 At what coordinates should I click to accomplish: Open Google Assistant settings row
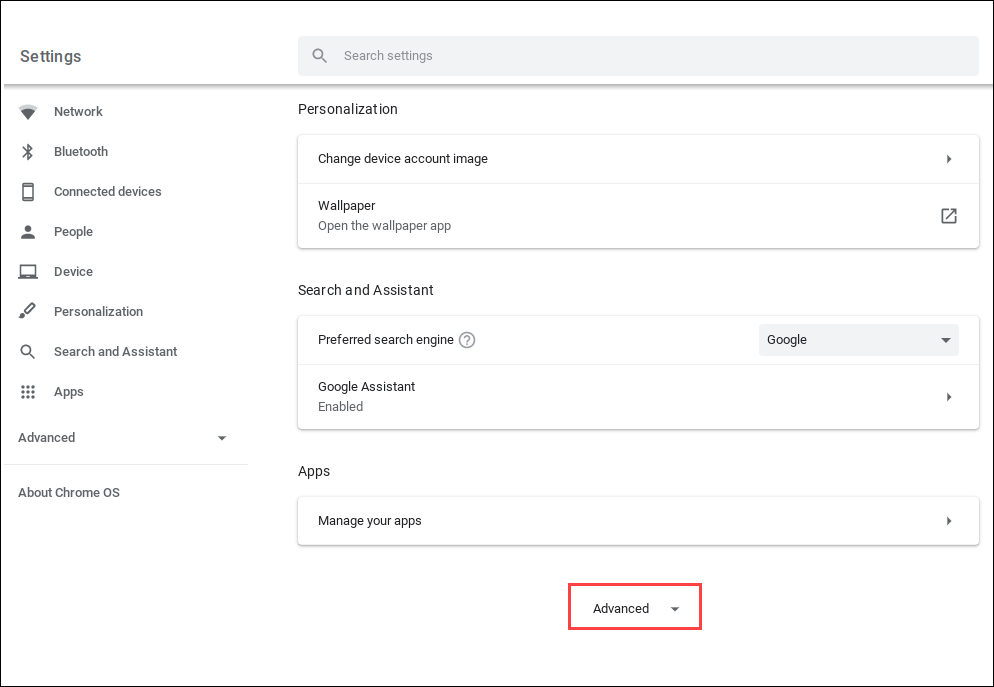638,397
